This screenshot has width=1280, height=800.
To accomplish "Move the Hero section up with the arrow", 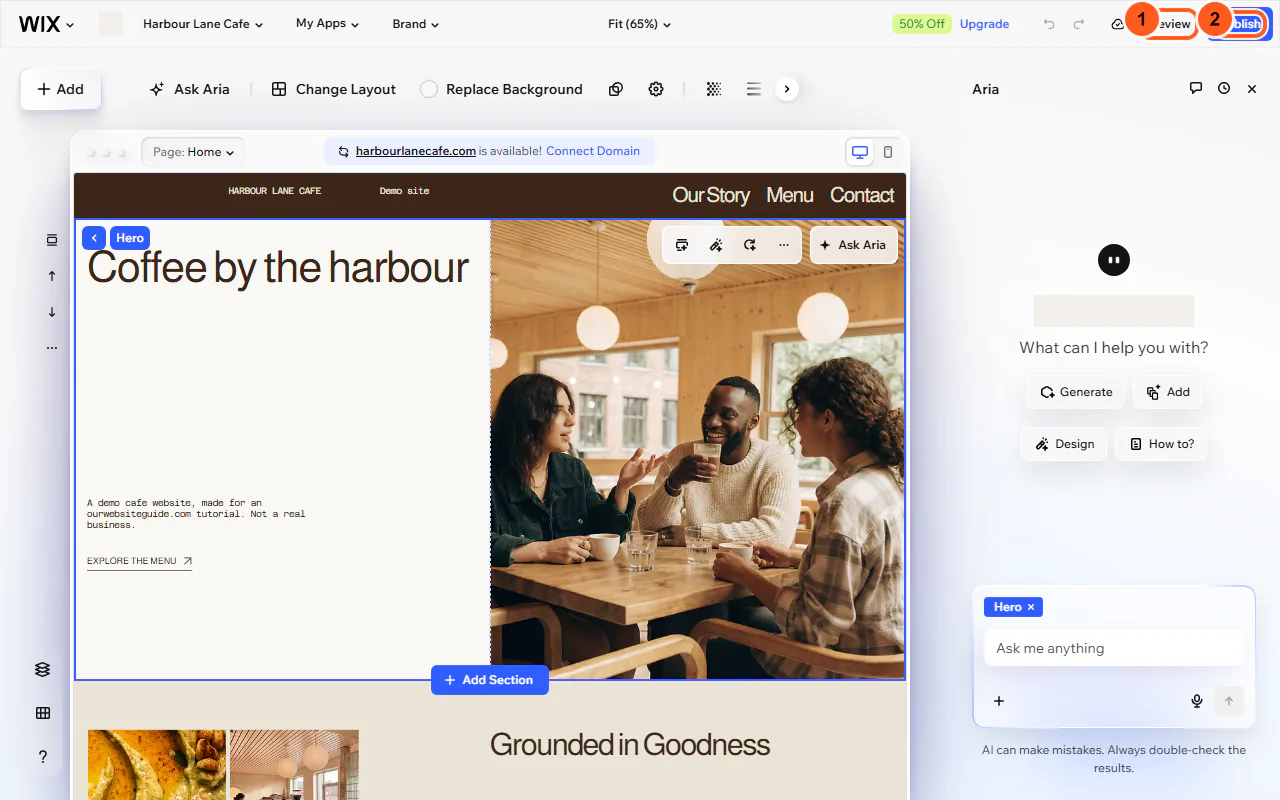I will [52, 276].
